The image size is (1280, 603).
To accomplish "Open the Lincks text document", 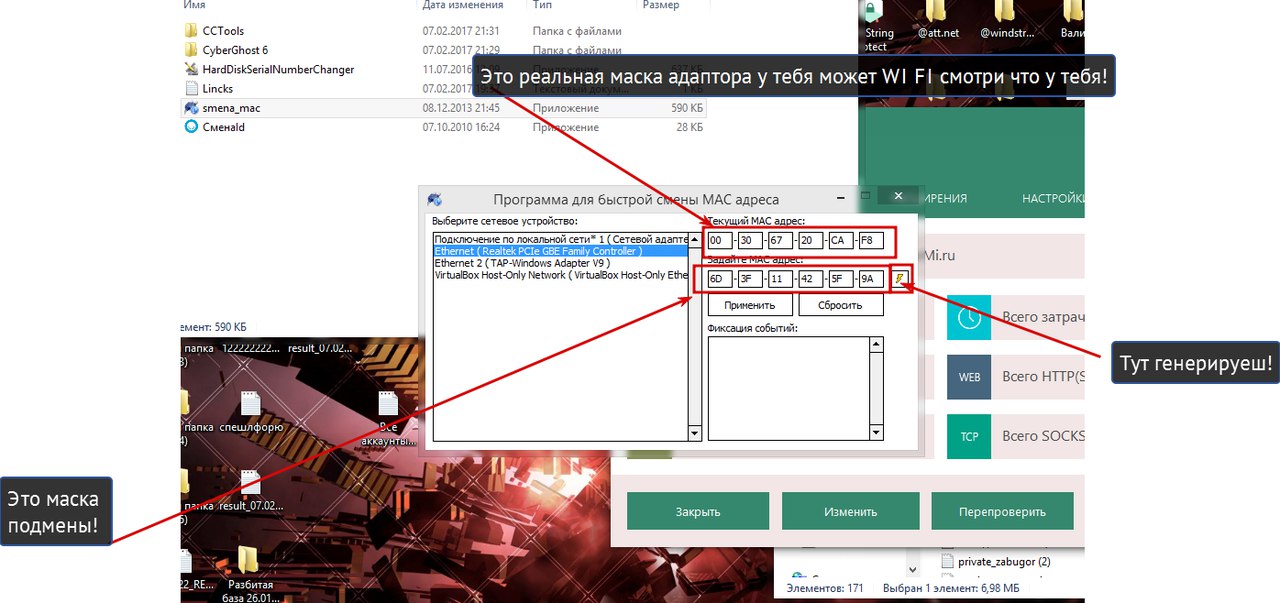I will click(217, 89).
